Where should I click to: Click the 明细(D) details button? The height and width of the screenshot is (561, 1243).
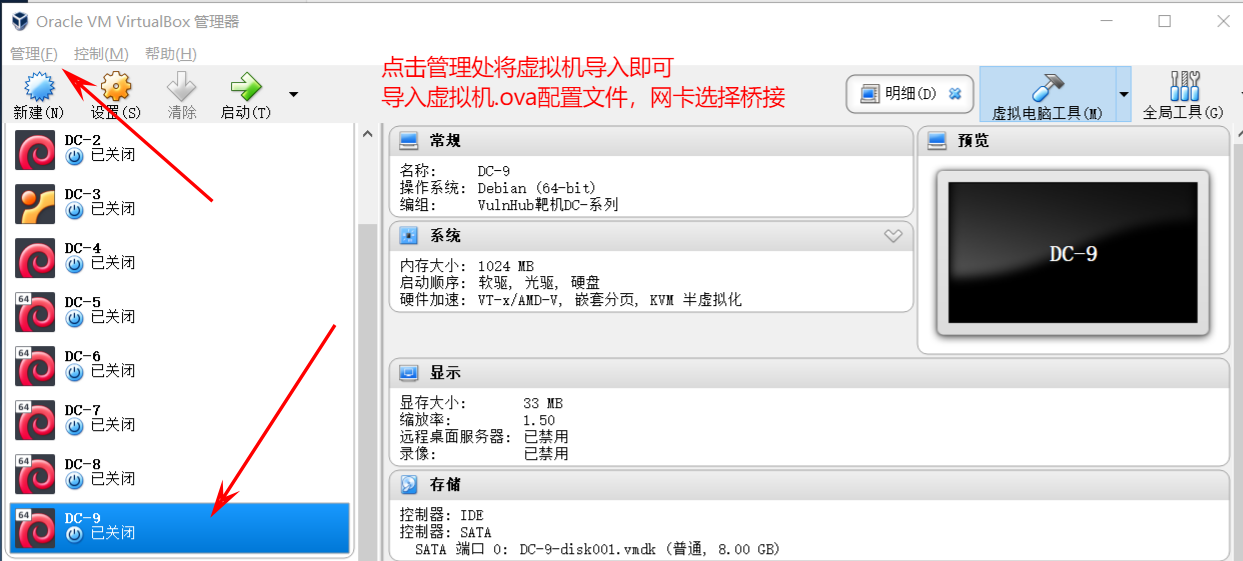(909, 93)
